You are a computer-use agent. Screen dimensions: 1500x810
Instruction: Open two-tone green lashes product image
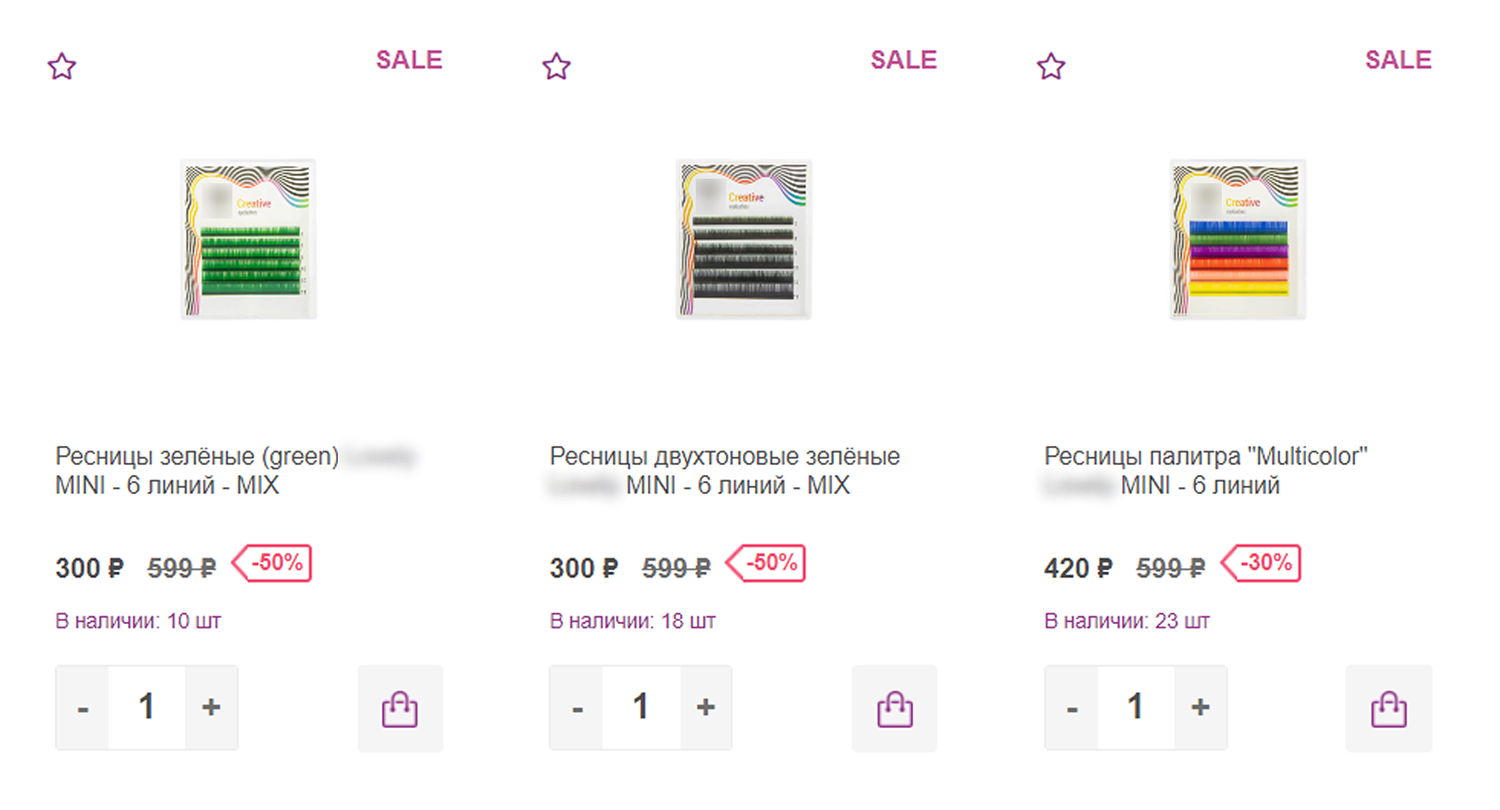tap(743, 239)
